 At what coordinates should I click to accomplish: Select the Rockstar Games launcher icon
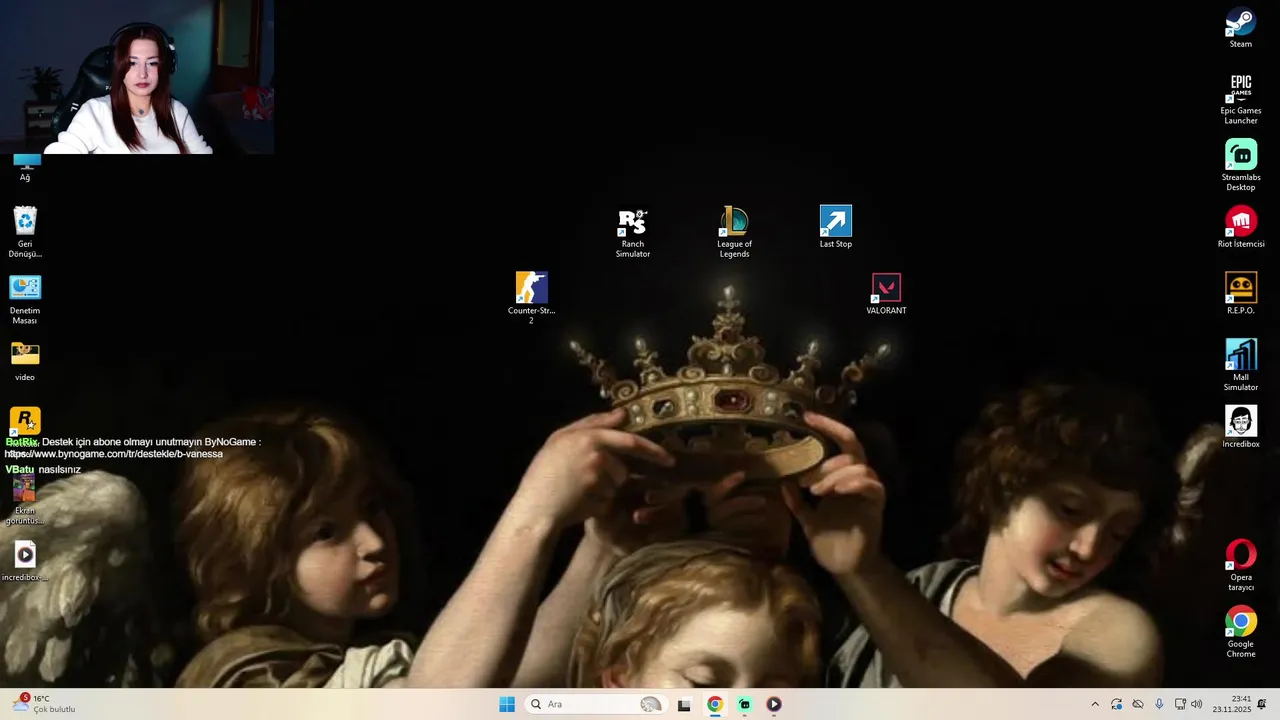coord(25,420)
